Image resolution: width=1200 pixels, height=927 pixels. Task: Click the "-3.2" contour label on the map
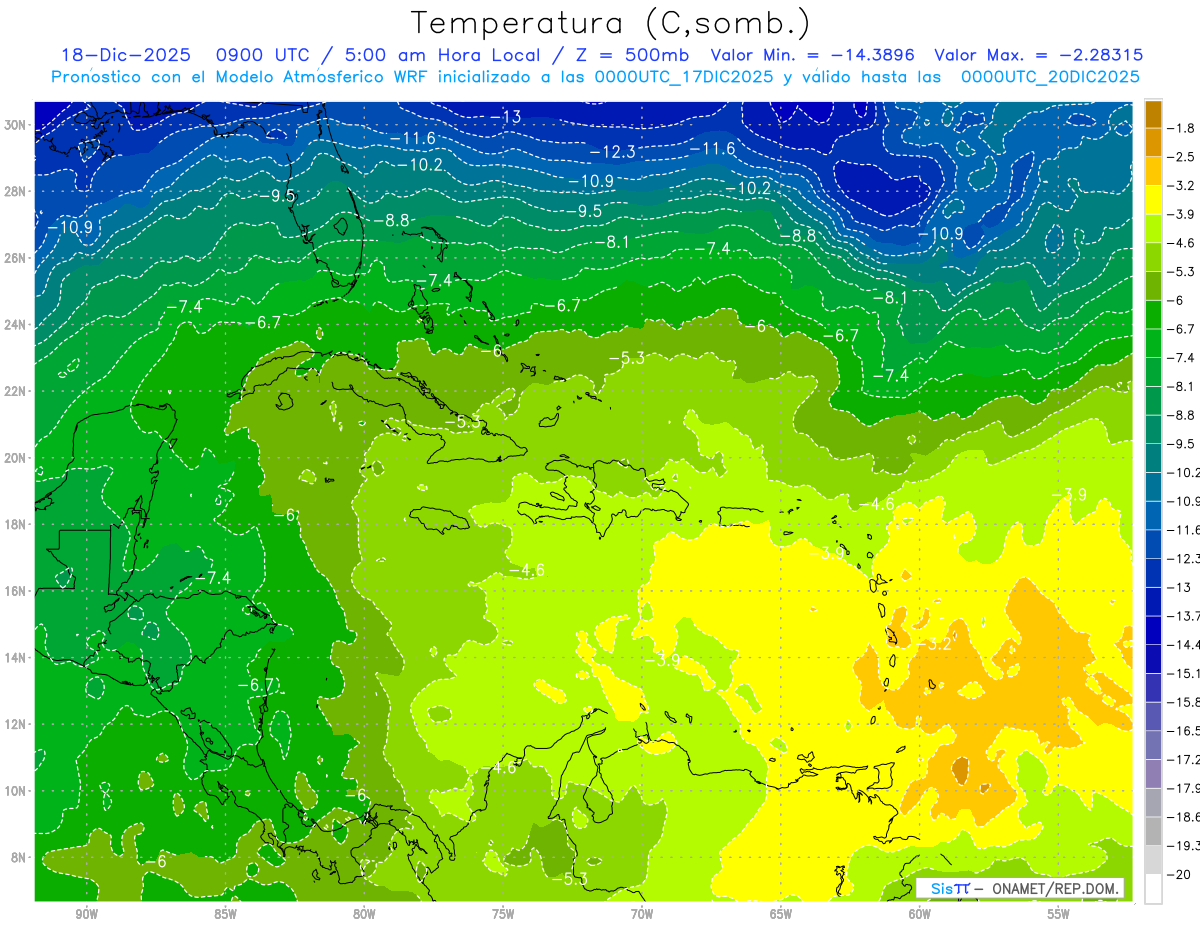click(937, 644)
